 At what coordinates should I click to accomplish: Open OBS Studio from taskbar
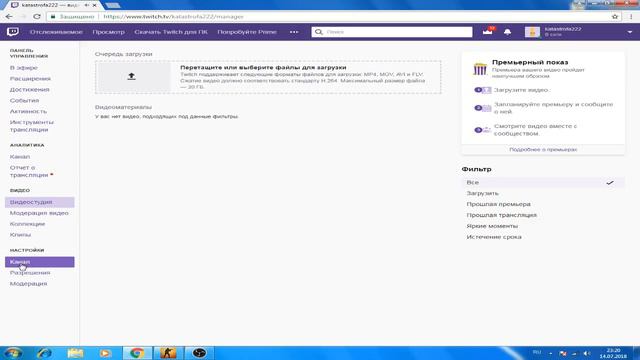(199, 353)
